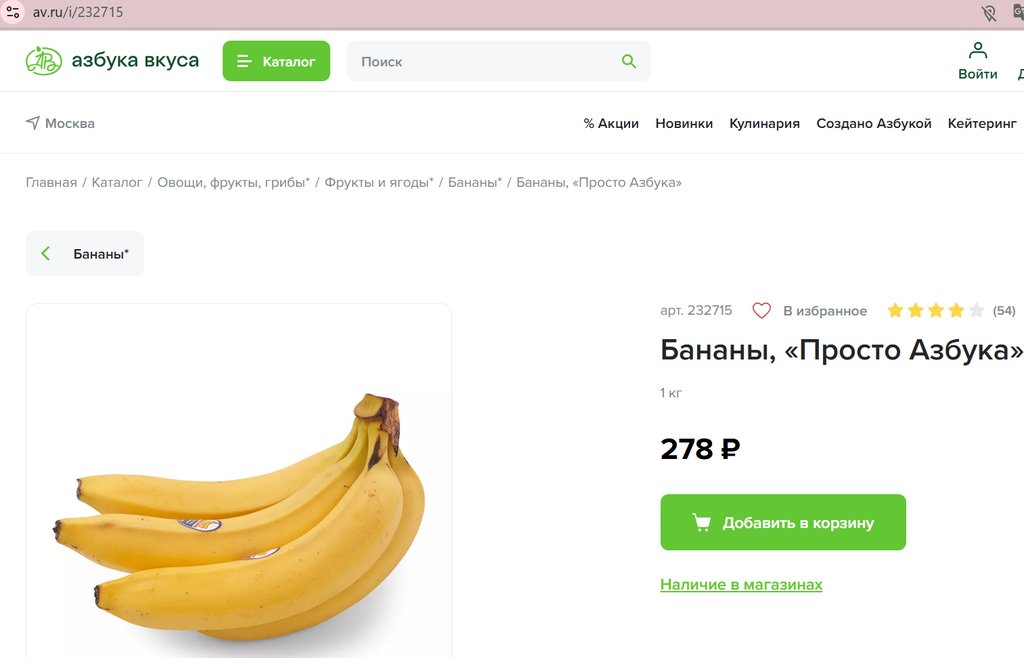Click the search magnifier icon
1024x658 pixels.
pos(629,61)
